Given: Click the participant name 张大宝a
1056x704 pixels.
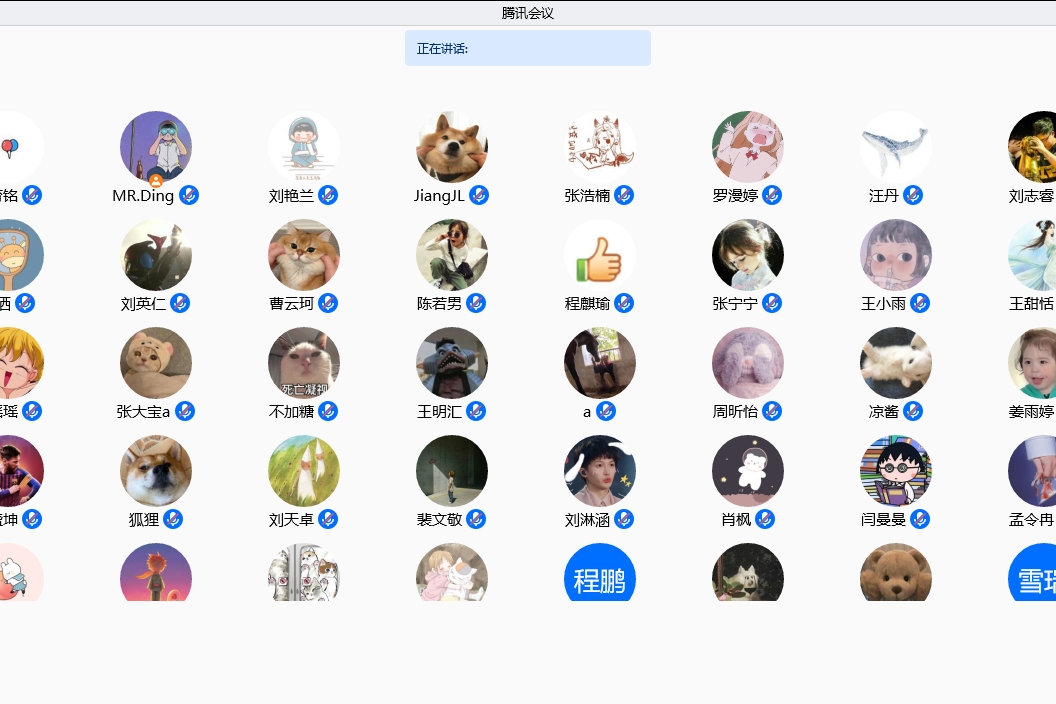Looking at the screenshot, I should pos(143,412).
